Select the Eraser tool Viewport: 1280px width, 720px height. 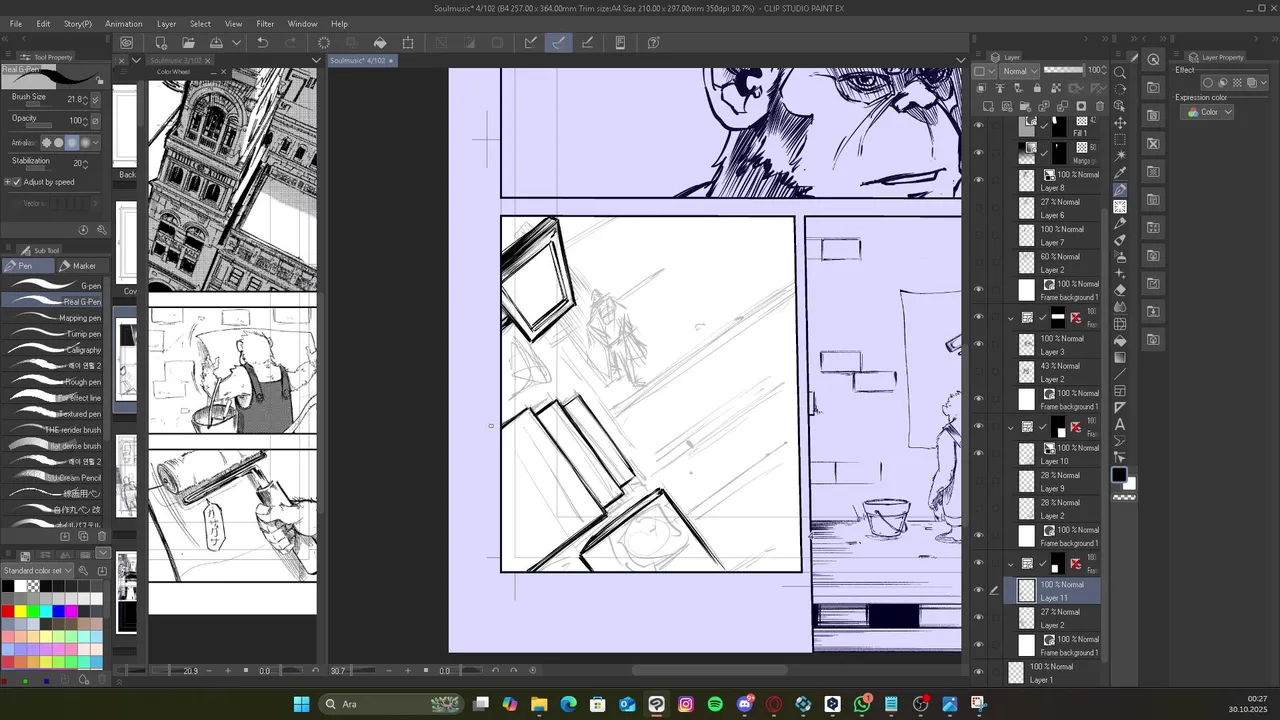(1120, 290)
